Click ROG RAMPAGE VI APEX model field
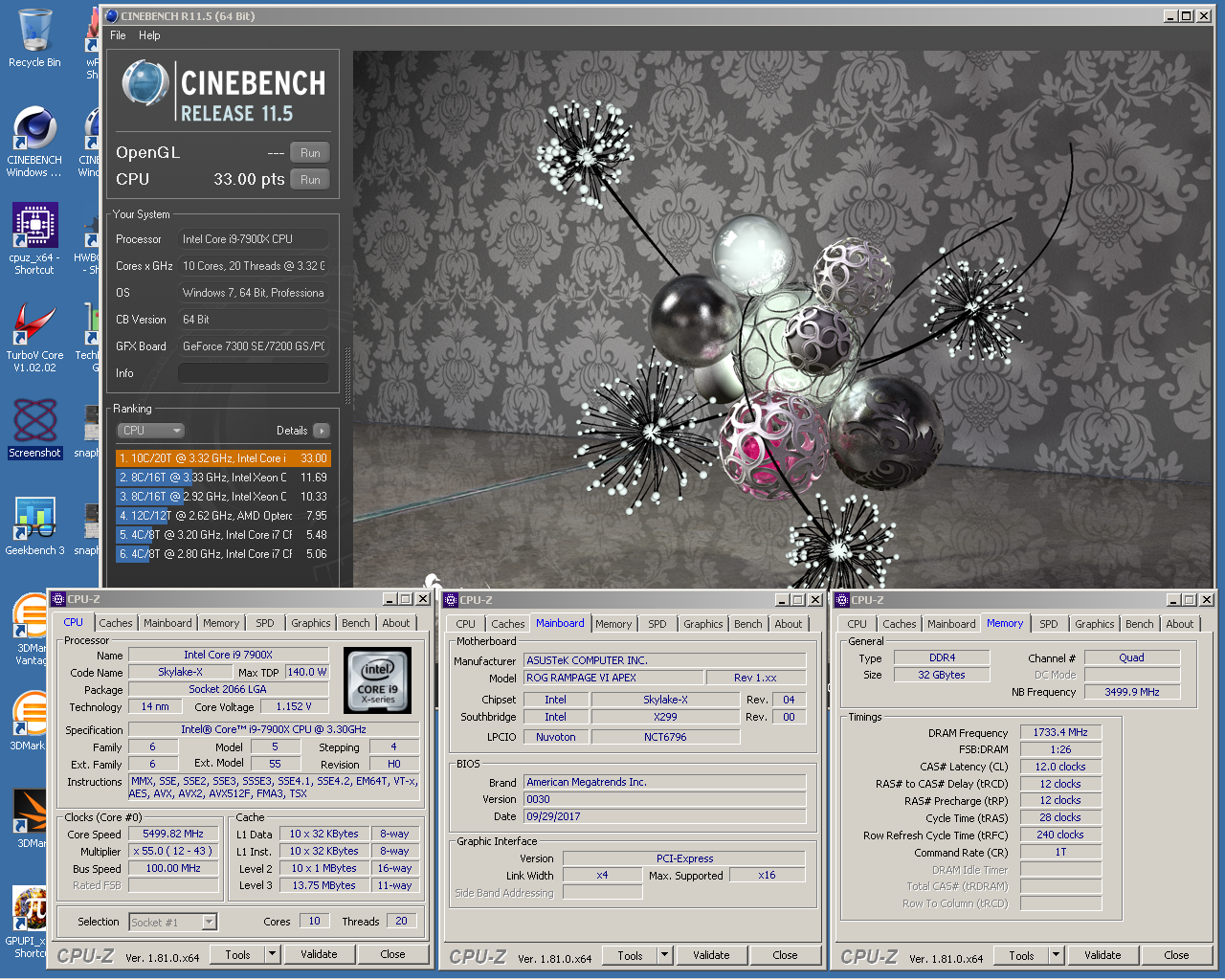Image resolution: width=1225 pixels, height=980 pixels. click(612, 678)
